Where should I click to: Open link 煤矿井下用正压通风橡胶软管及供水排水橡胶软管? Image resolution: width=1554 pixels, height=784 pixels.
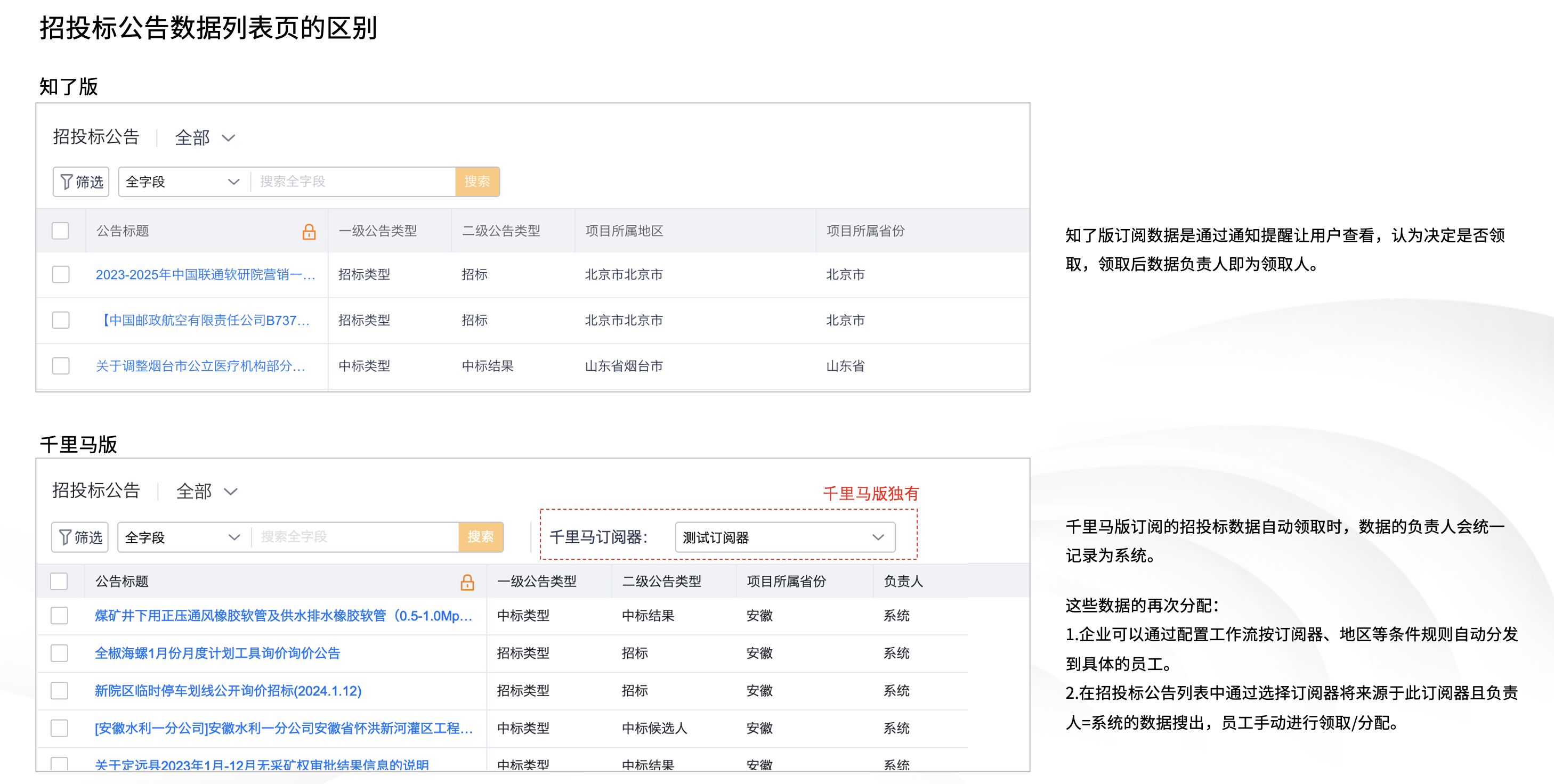point(284,616)
